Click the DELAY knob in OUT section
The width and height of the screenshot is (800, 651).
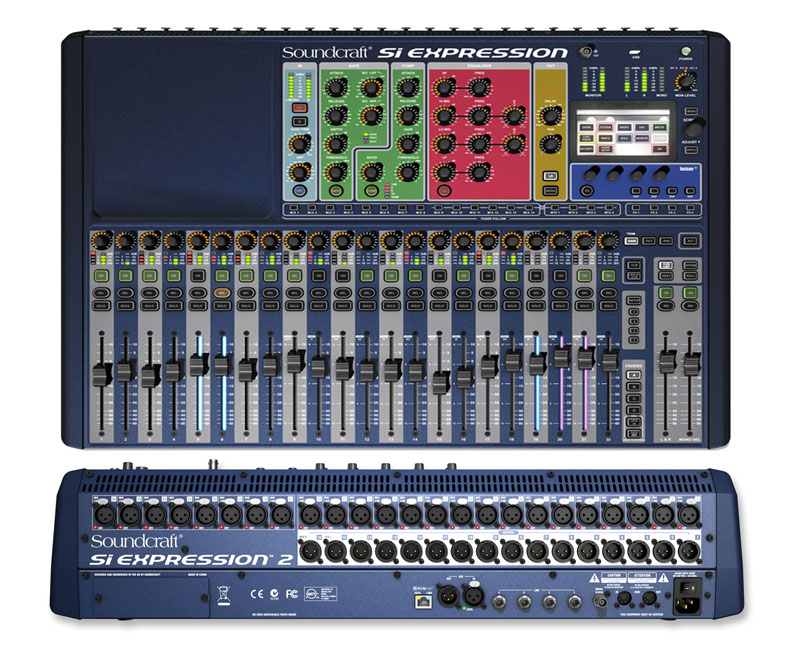coord(550,116)
